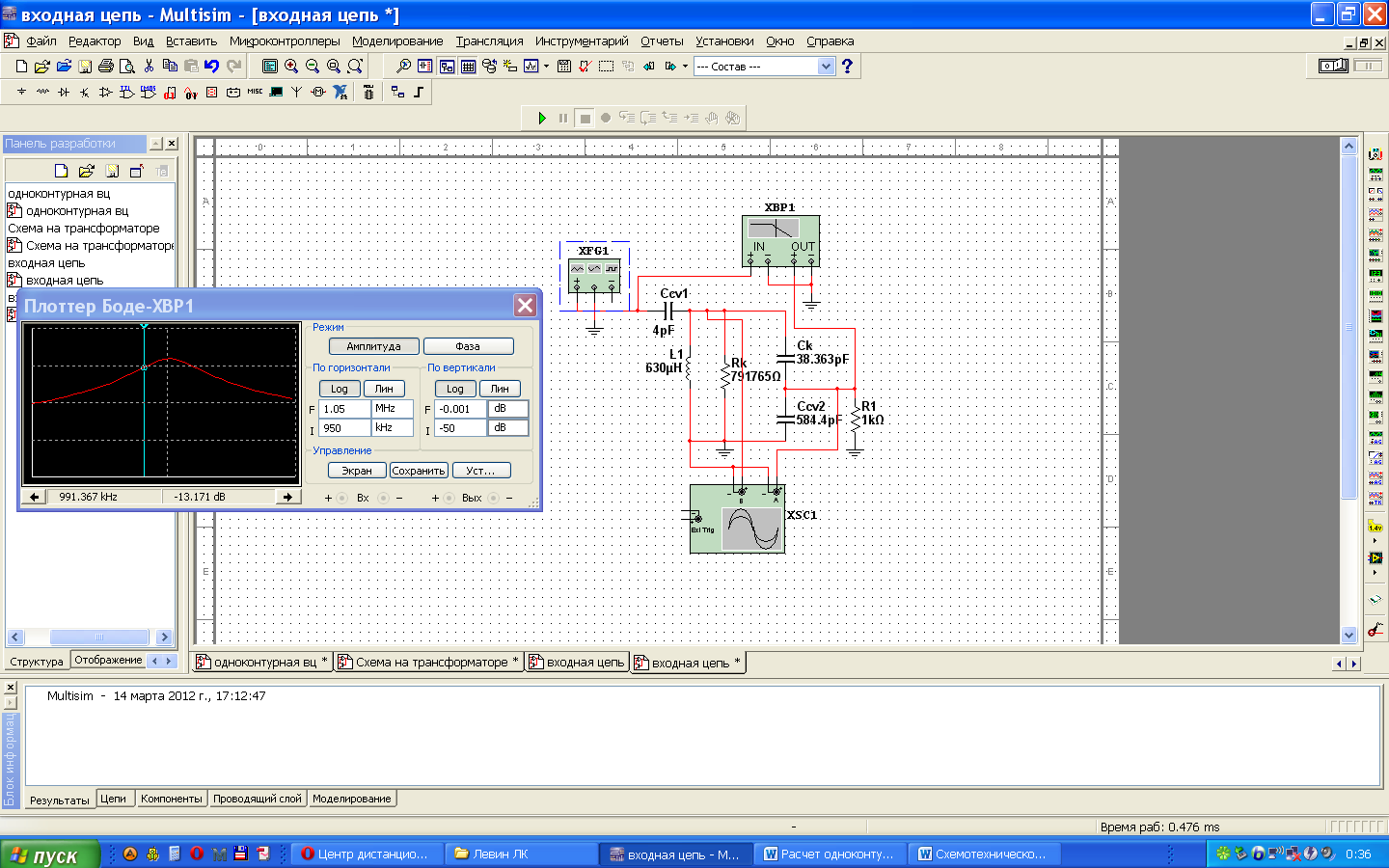1389x868 pixels.
Task: Open the Grapher dropdown arrow
Action: pyautogui.click(x=546, y=67)
